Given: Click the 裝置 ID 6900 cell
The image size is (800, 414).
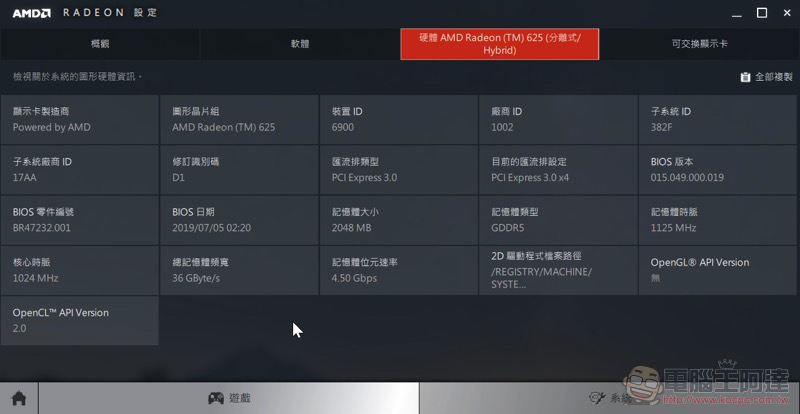Looking at the screenshot, I should coord(399,119).
